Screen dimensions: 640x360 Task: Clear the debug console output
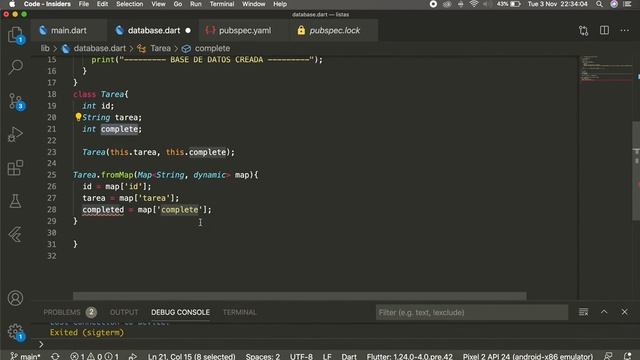(x=583, y=312)
